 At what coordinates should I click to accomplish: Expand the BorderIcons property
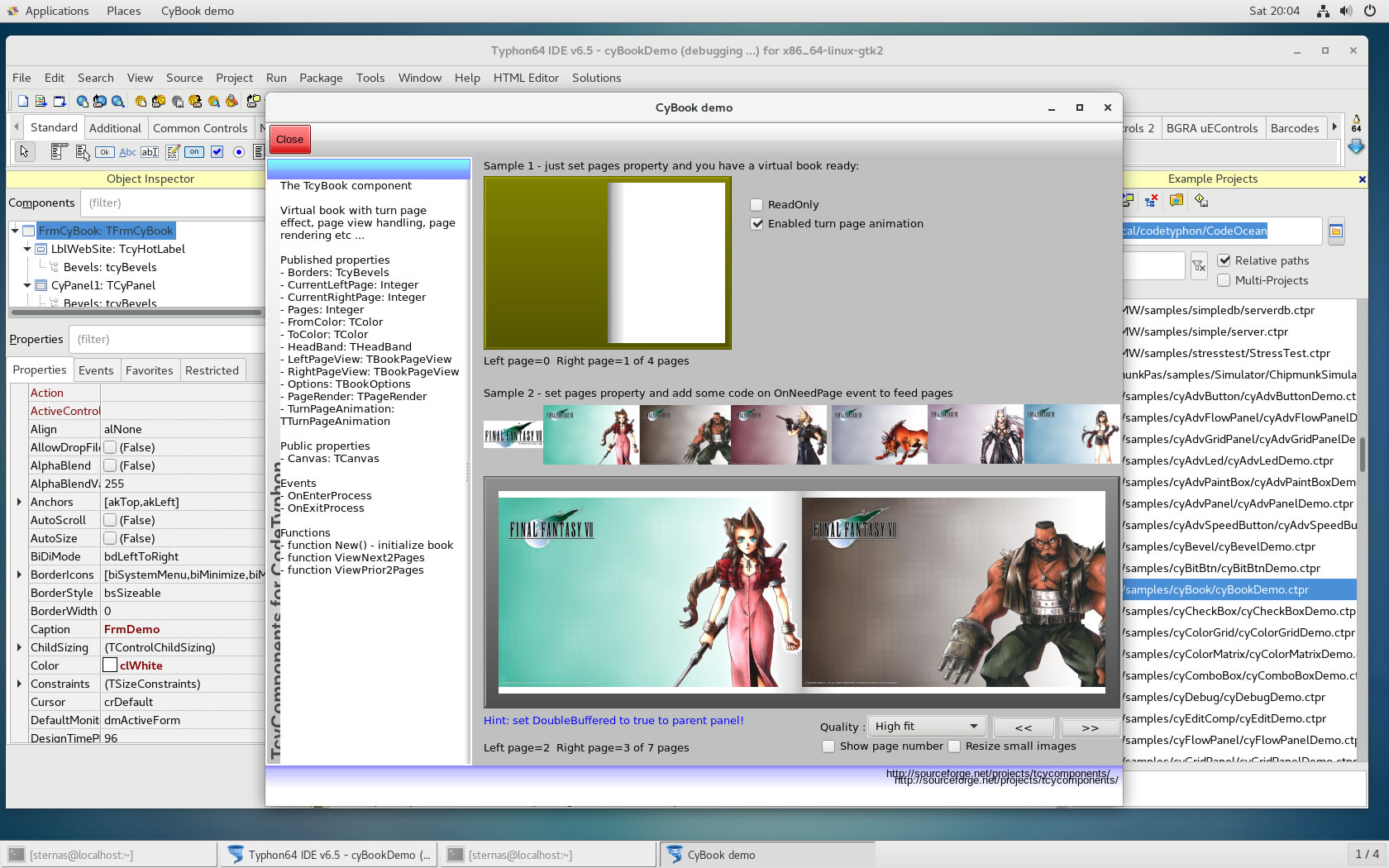pyautogui.click(x=19, y=575)
